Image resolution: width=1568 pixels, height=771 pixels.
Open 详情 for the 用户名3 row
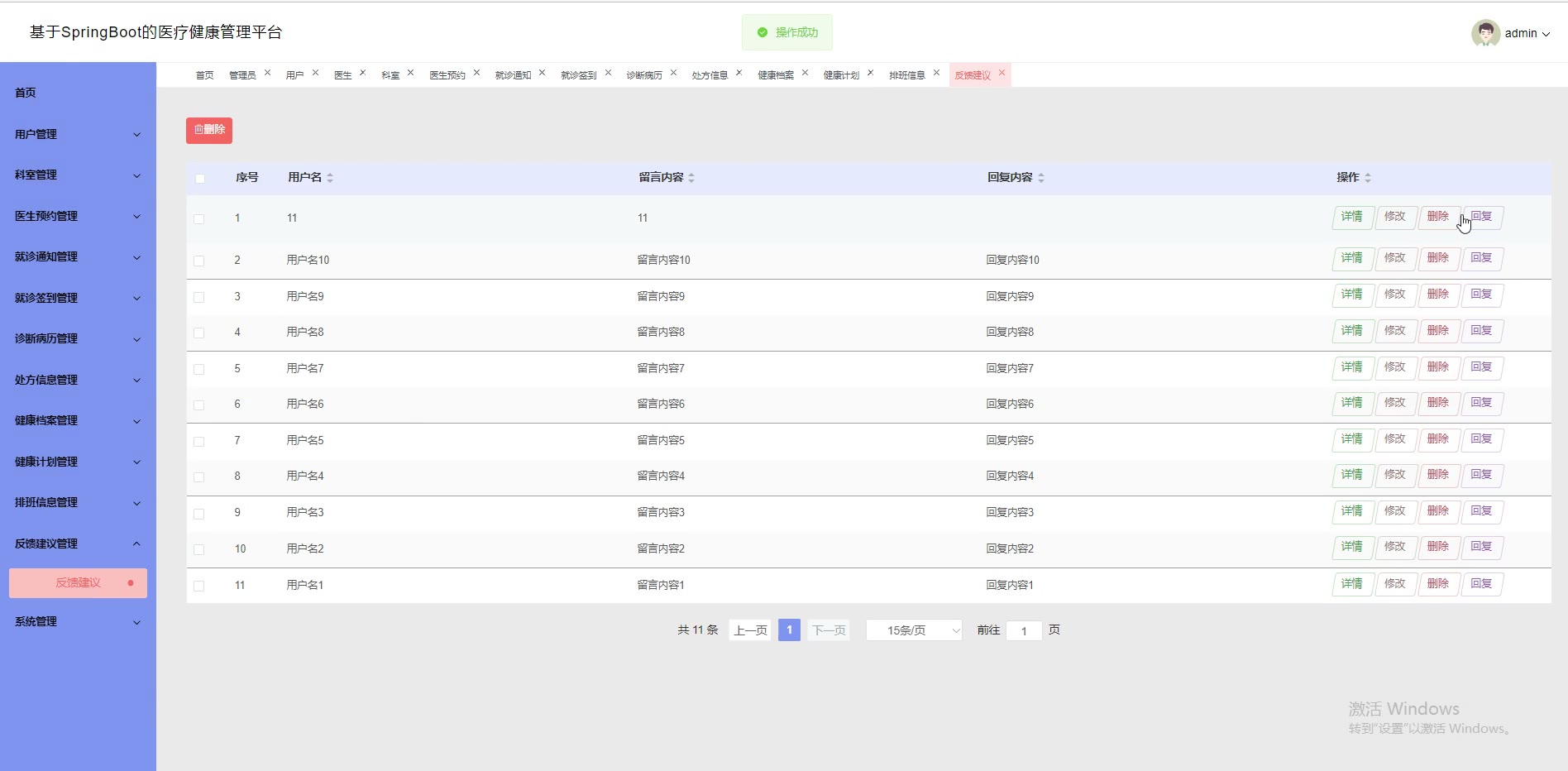click(x=1353, y=511)
